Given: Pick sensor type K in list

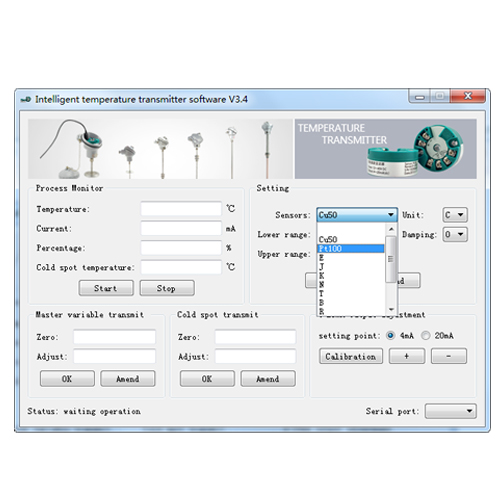Looking at the screenshot, I should click(x=351, y=276).
